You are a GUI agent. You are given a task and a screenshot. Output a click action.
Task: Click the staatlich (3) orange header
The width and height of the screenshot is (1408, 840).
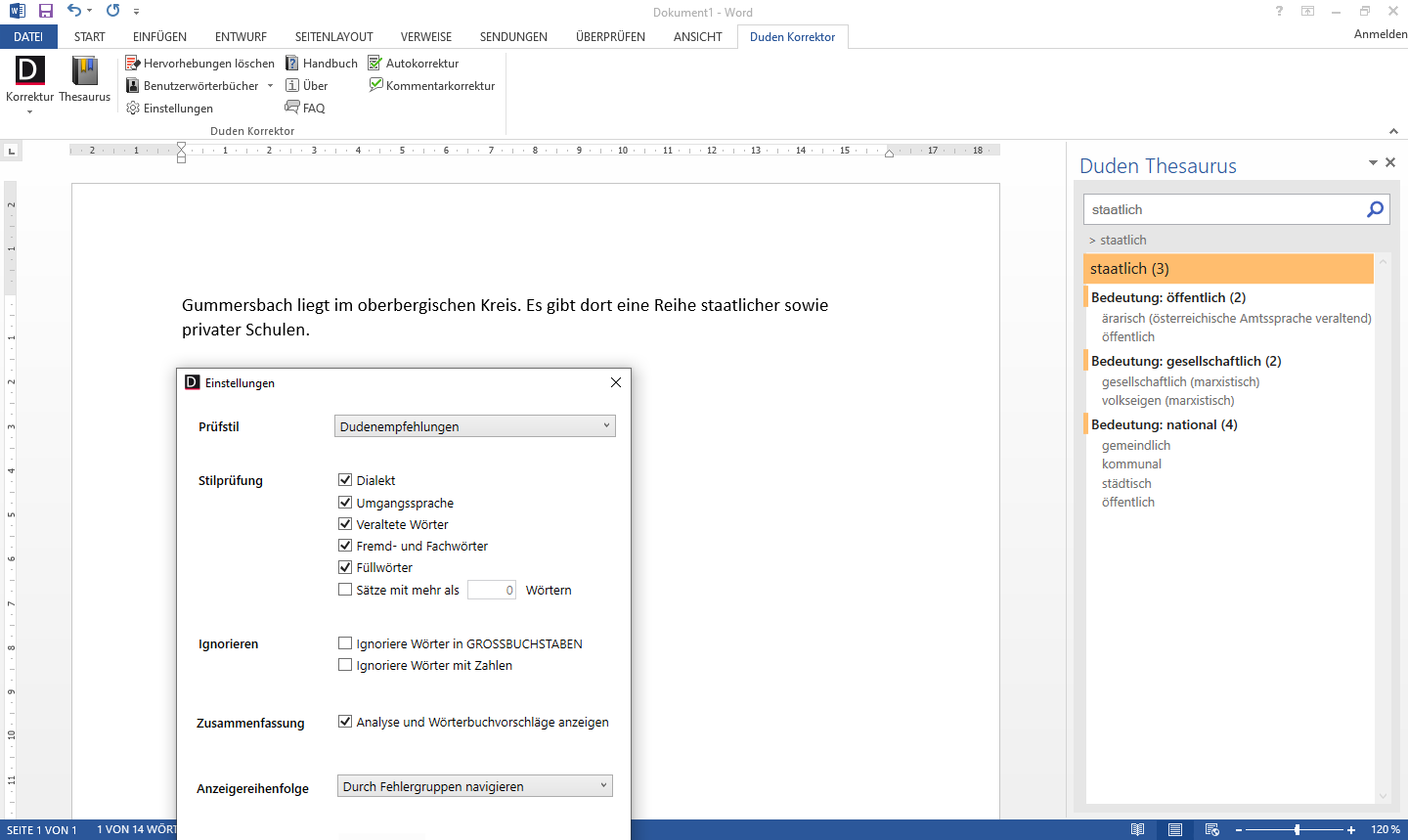pos(1228,269)
